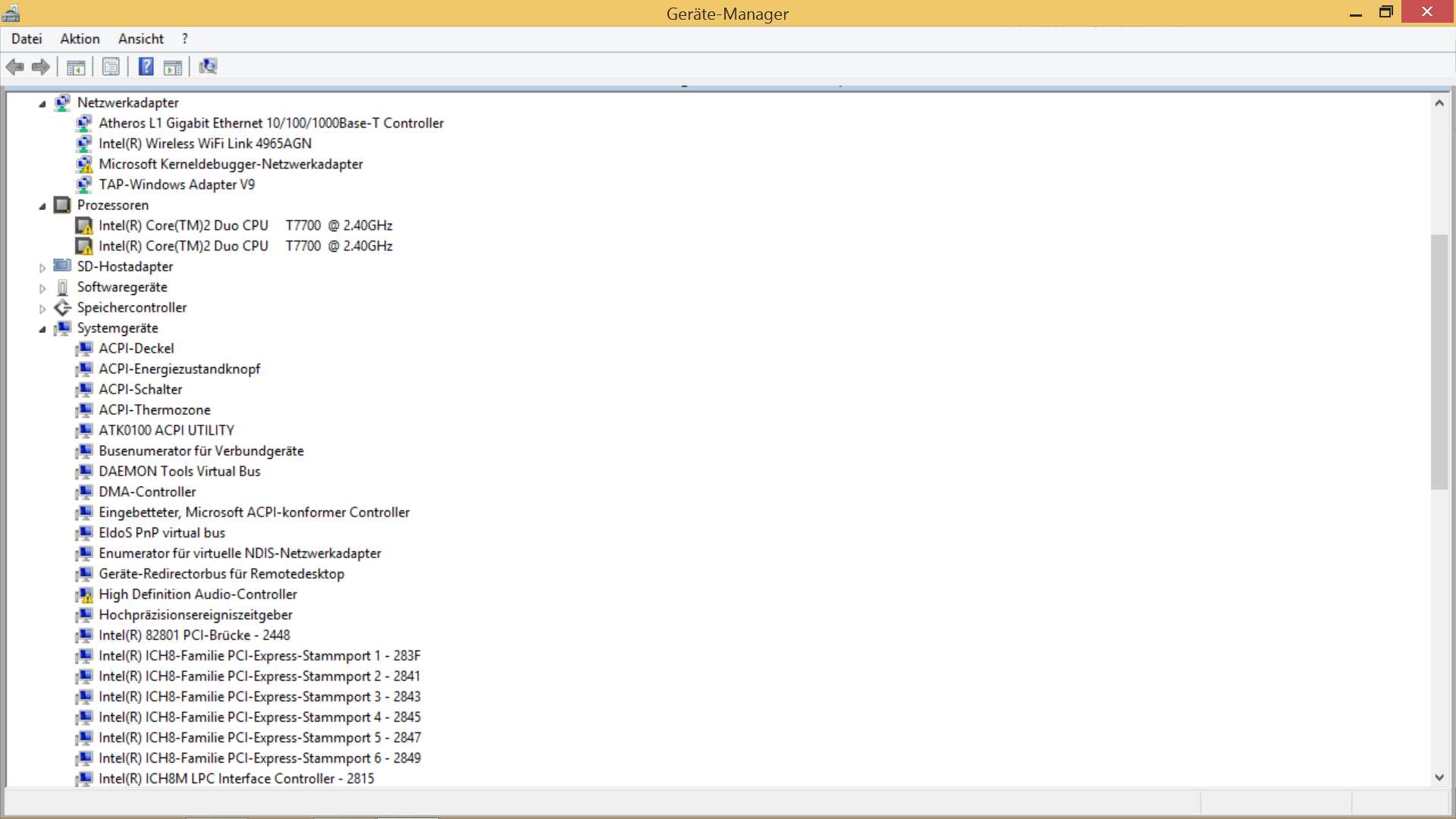Select Intel(R) ICH8M LPC Interface Controller - 2815
1456x819 pixels.
tap(237, 778)
